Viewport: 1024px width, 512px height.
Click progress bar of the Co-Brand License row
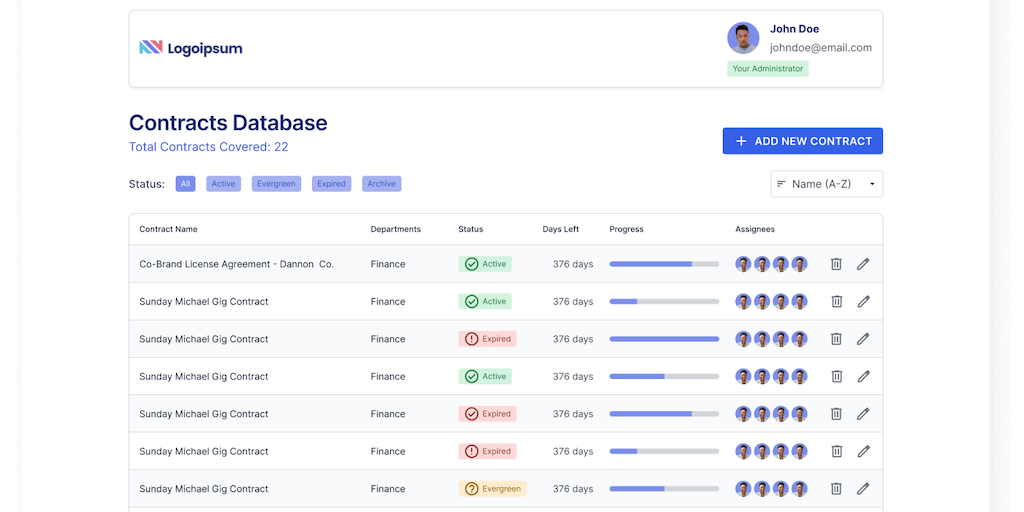[664, 264]
